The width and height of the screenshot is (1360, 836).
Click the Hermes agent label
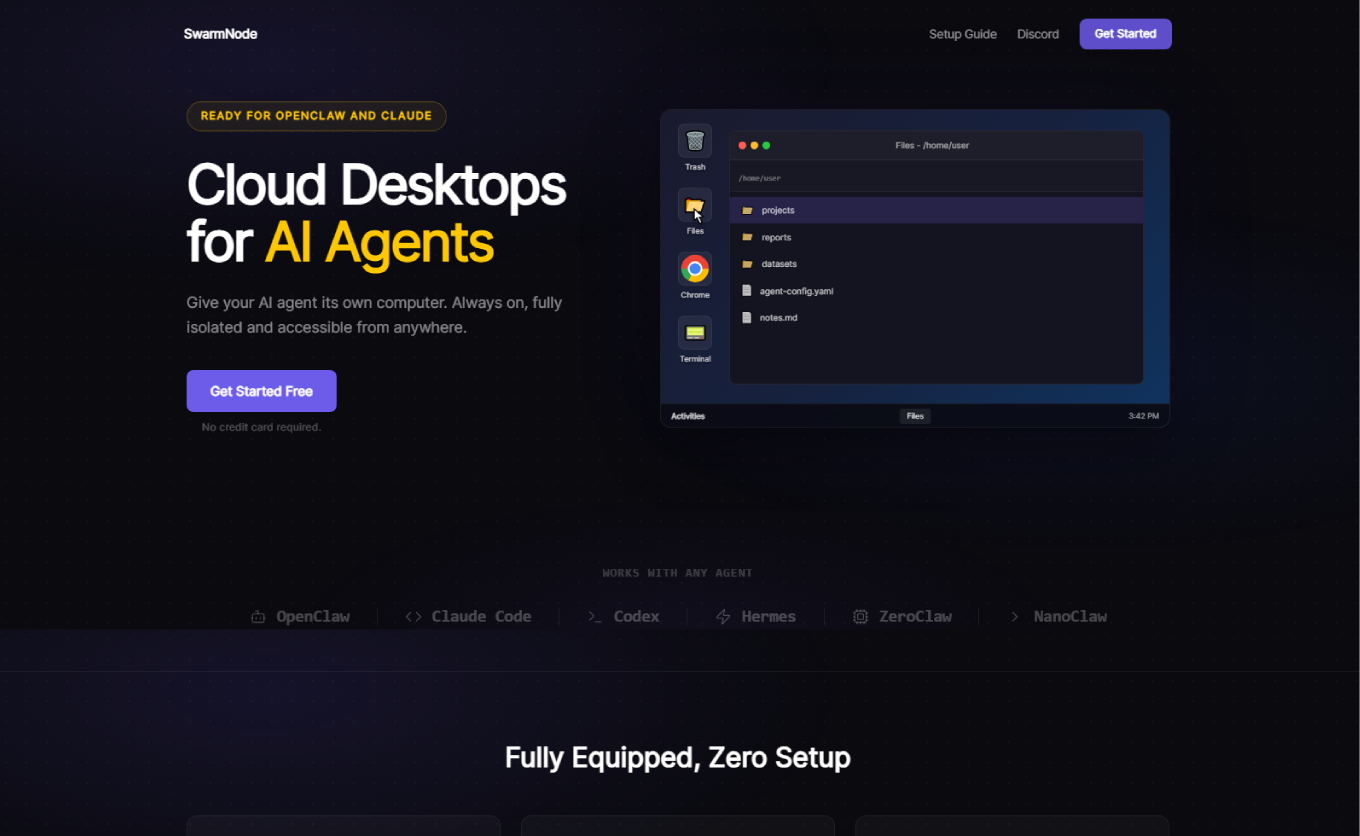[x=769, y=617]
